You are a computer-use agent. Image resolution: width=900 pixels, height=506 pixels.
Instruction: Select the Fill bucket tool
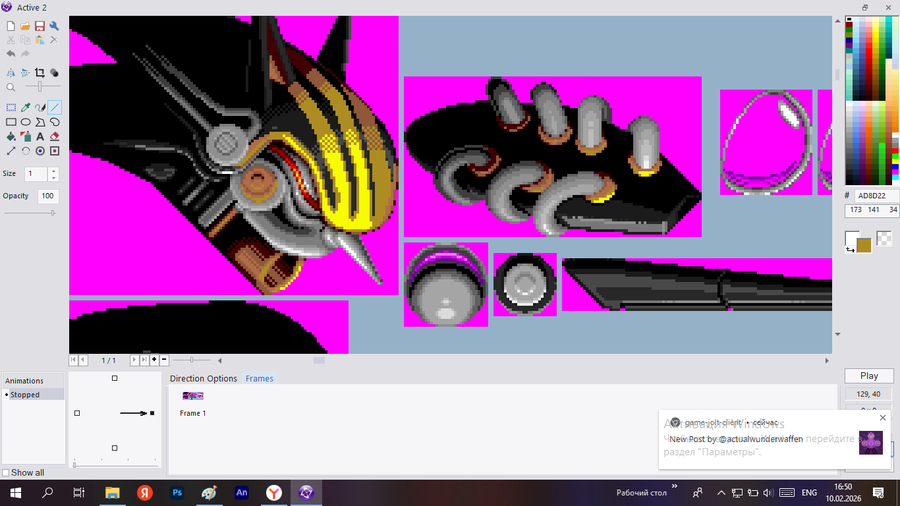coord(11,137)
